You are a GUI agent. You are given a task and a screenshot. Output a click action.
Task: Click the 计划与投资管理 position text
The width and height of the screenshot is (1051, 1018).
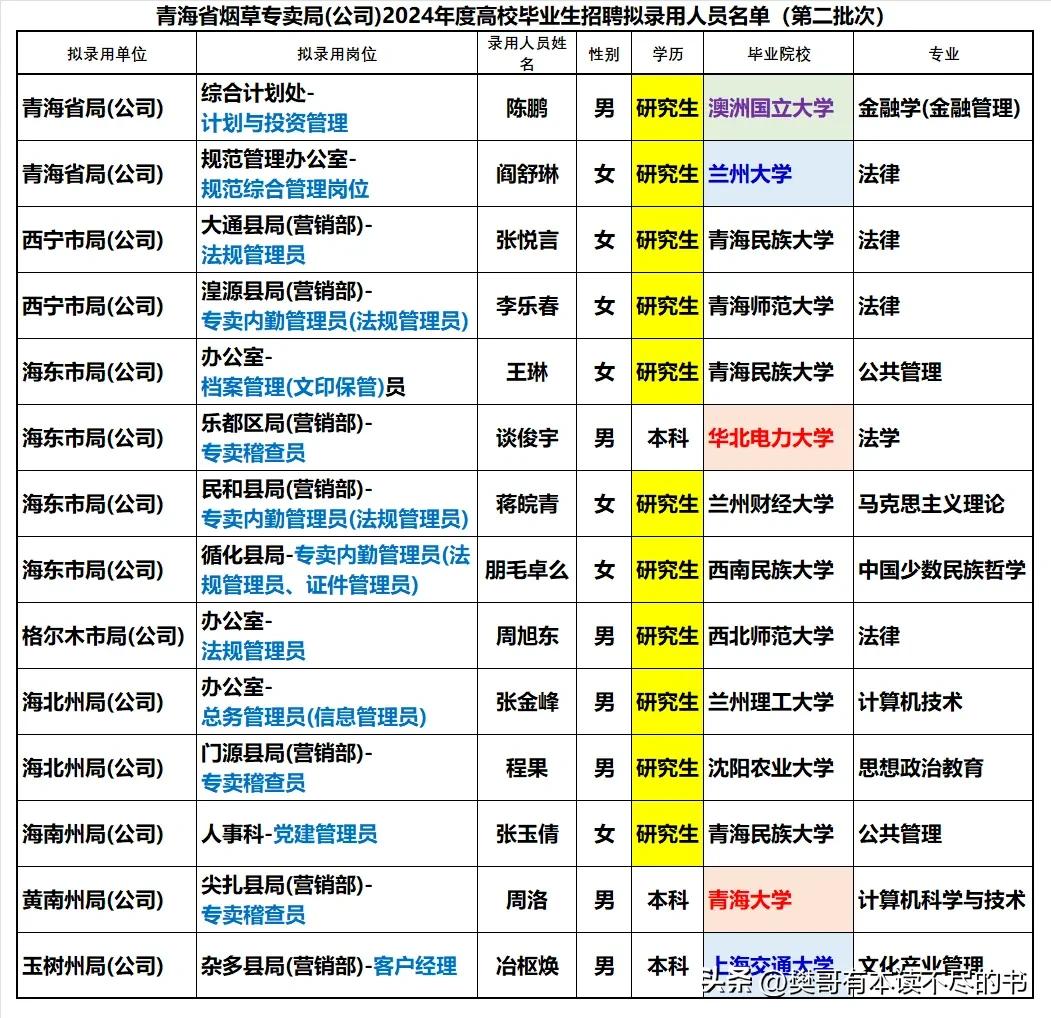pyautogui.click(x=274, y=123)
